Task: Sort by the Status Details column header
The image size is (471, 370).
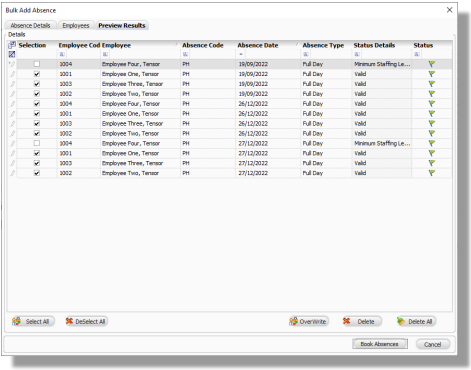Action: [x=381, y=45]
